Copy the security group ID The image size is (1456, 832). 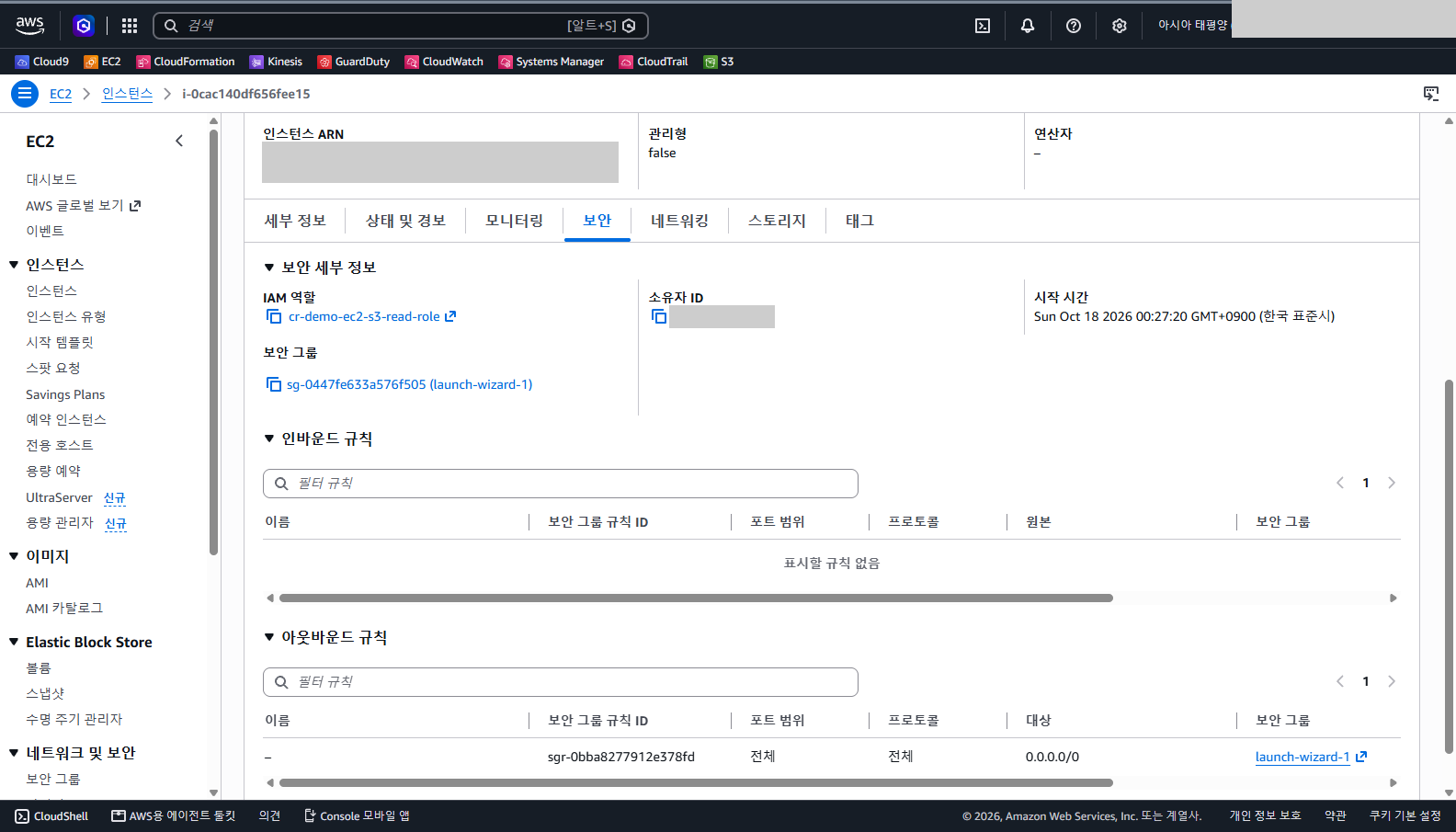tap(274, 384)
